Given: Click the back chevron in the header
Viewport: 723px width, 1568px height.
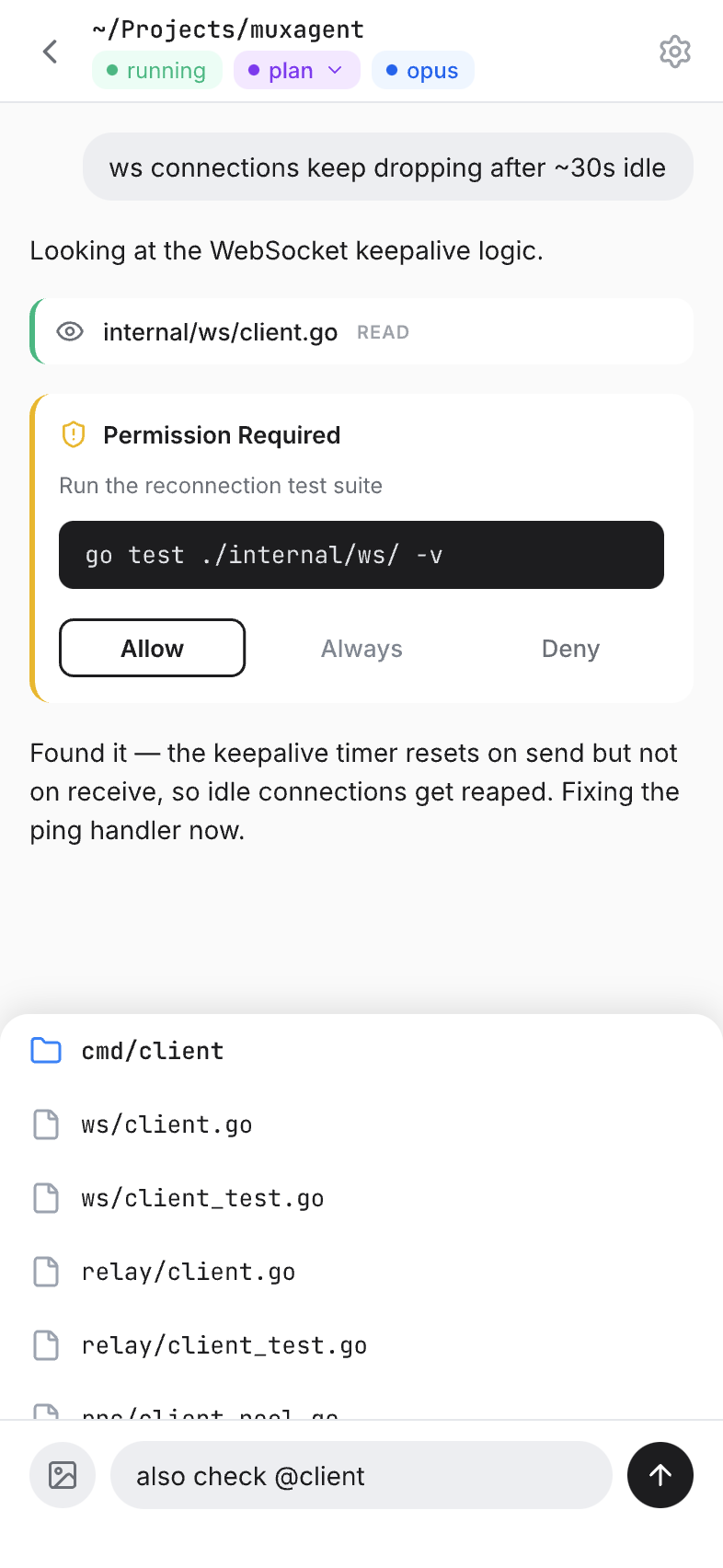Looking at the screenshot, I should click(x=49, y=51).
